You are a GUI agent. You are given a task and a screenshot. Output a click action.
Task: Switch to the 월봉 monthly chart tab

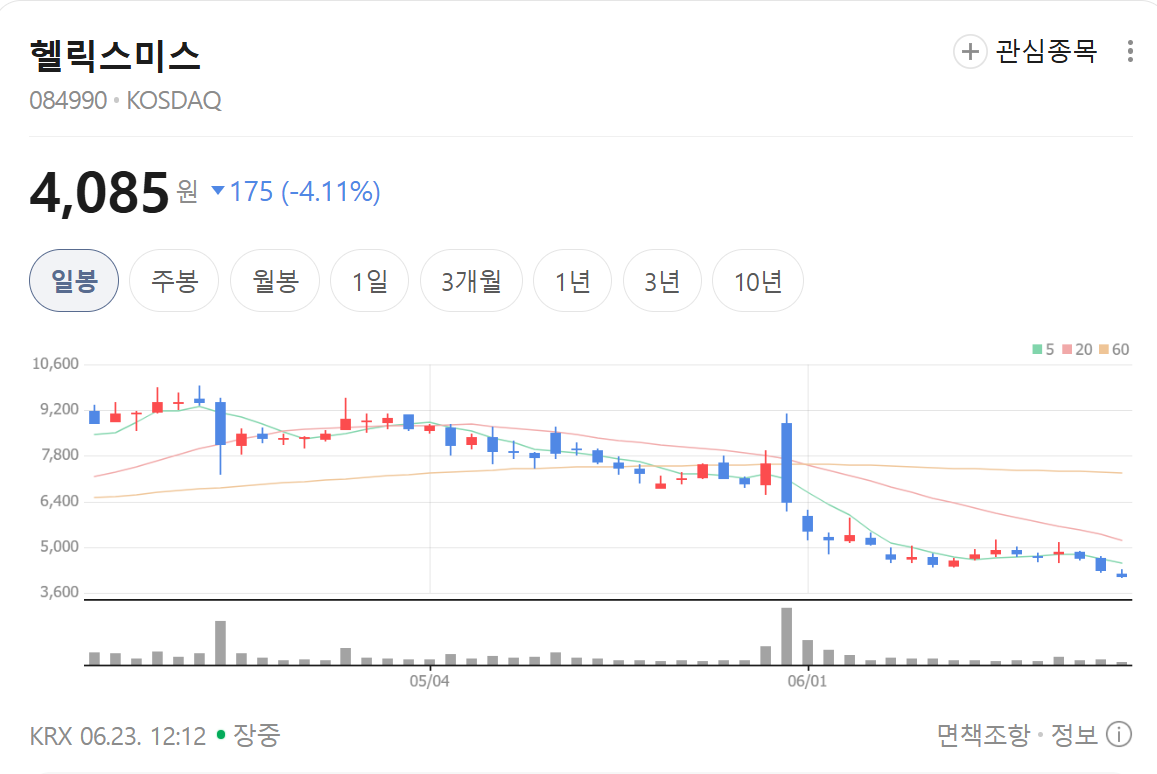tap(275, 281)
